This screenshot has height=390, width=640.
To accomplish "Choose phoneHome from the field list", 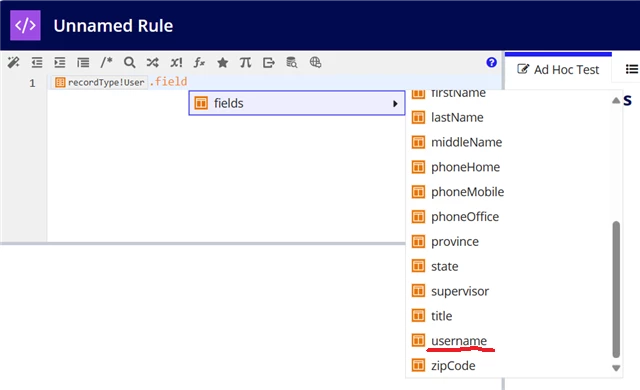I will point(510,167).
